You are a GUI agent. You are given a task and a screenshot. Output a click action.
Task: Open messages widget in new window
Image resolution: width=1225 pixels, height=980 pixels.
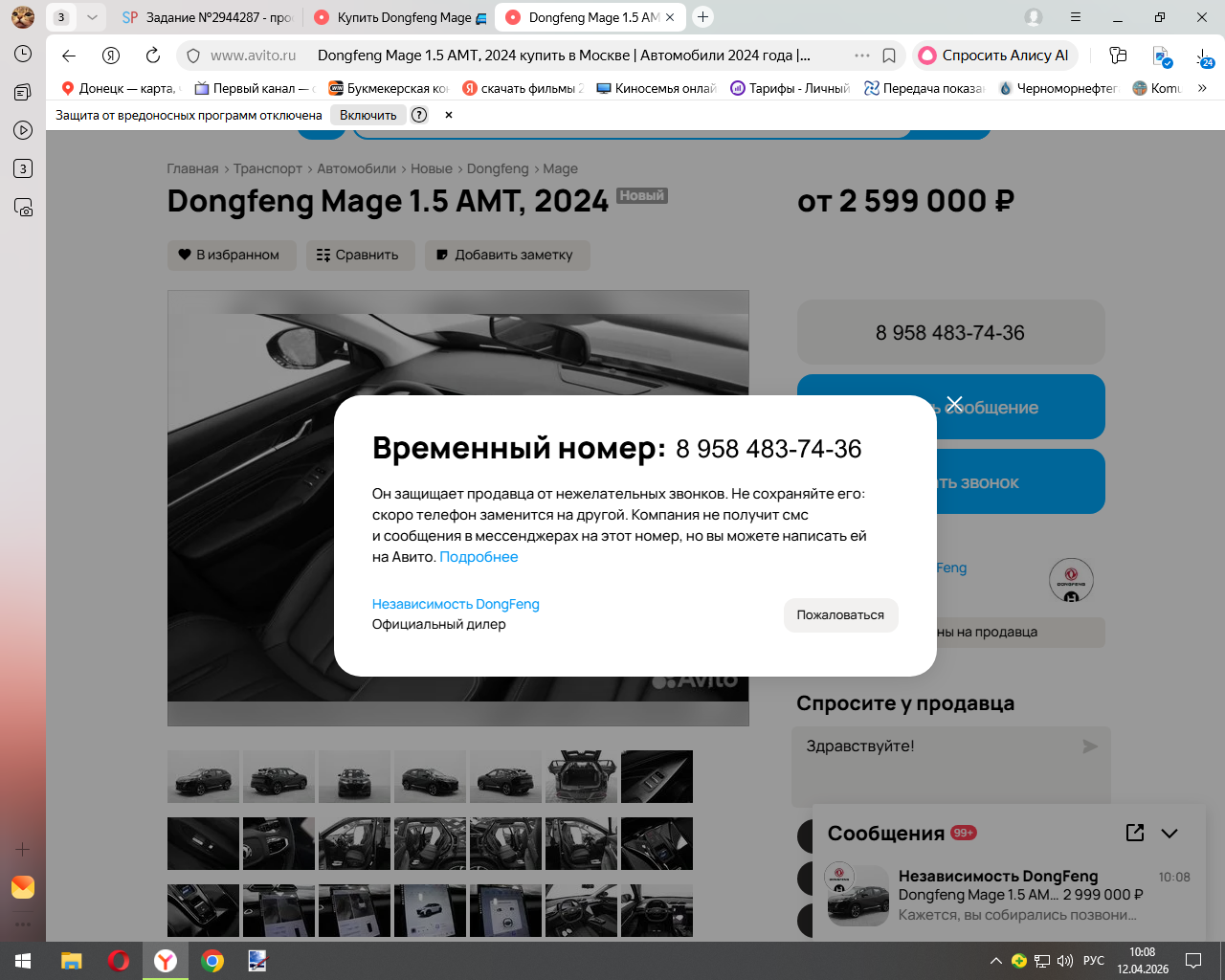(x=1135, y=833)
